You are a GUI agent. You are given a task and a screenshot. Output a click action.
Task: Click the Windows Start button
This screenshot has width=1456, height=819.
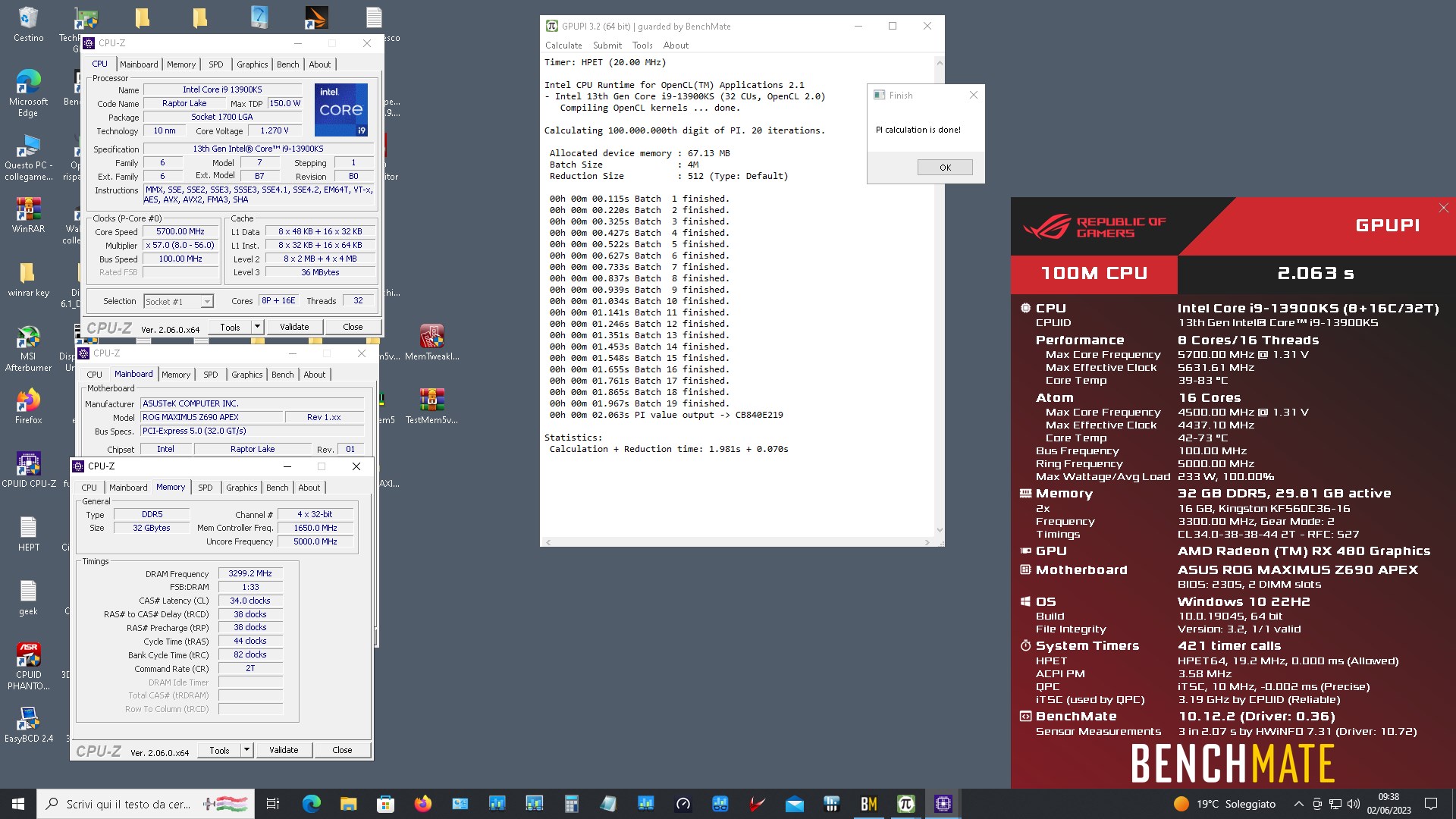[x=18, y=804]
